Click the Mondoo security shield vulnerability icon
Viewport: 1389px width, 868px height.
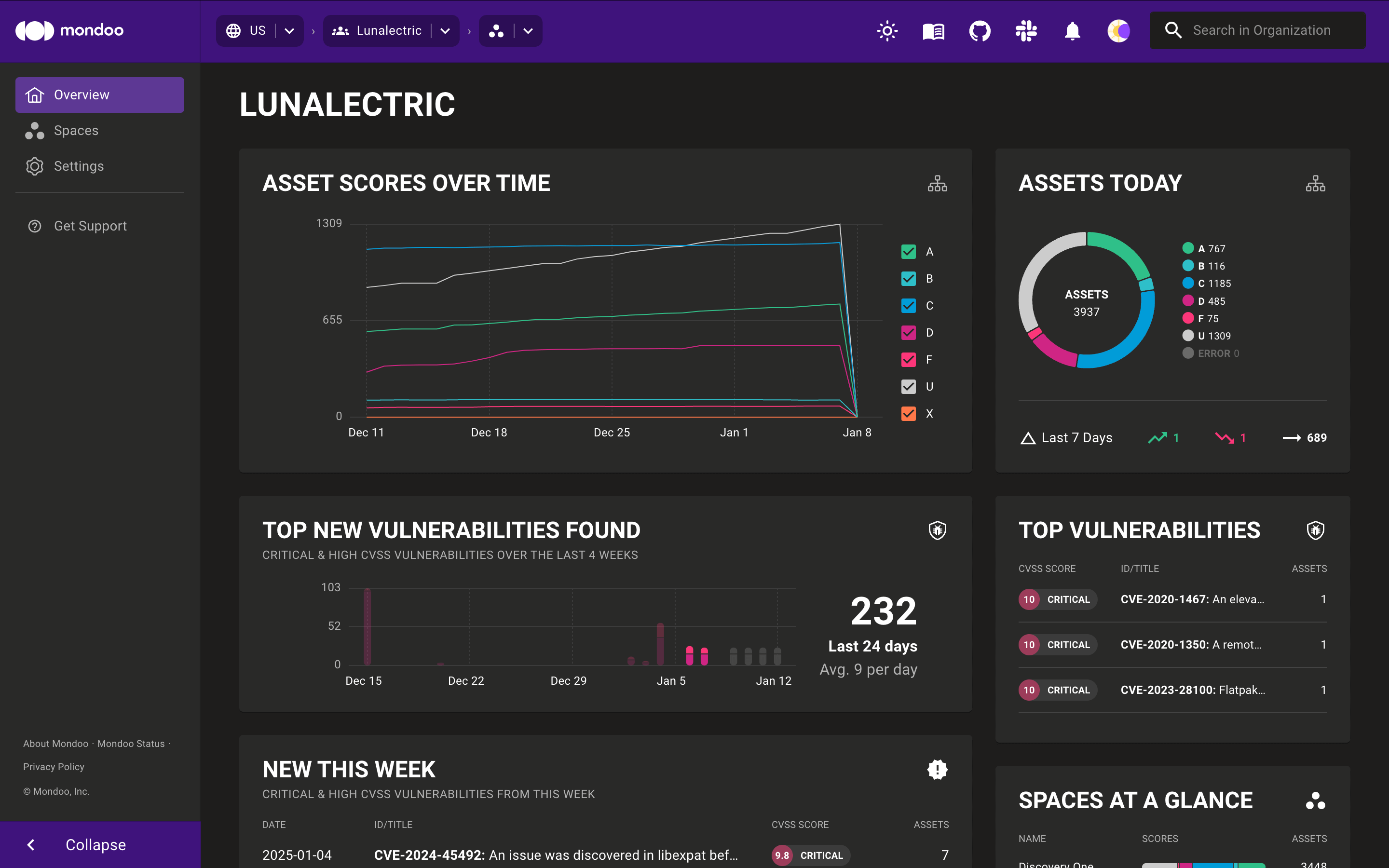pos(937,530)
